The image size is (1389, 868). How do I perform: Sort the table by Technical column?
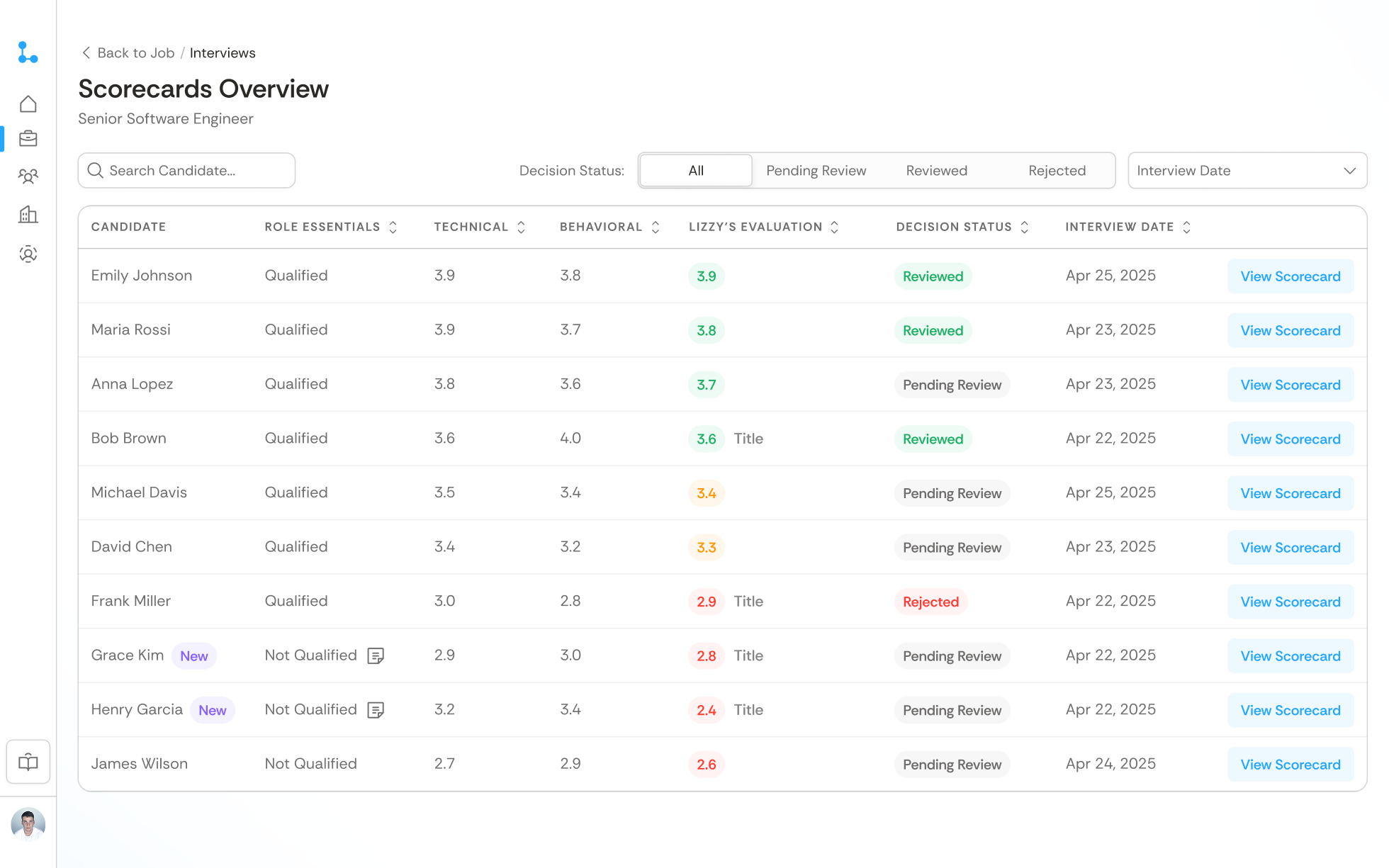pyautogui.click(x=522, y=227)
